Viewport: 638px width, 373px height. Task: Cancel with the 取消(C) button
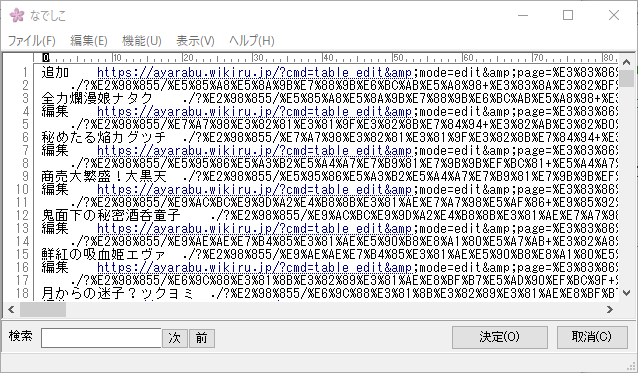[x=592, y=337]
